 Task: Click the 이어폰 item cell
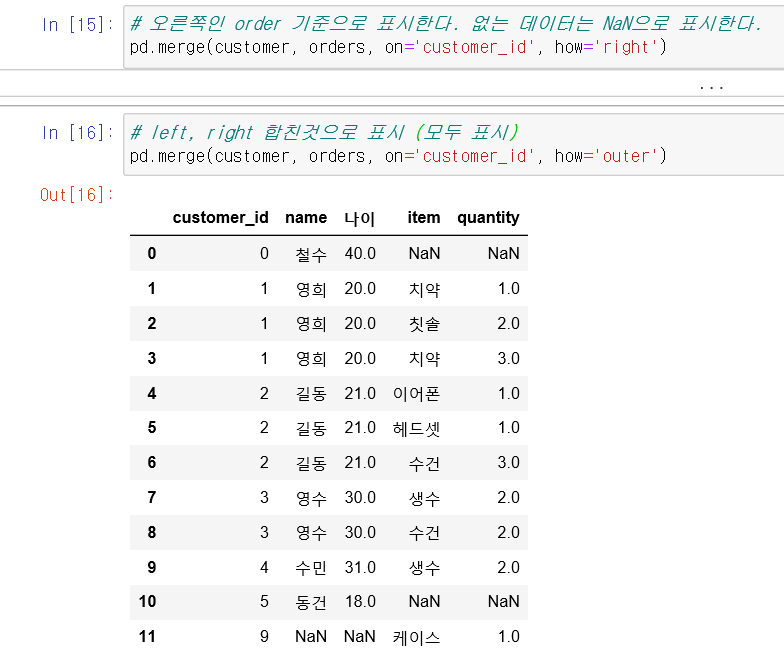click(416, 394)
